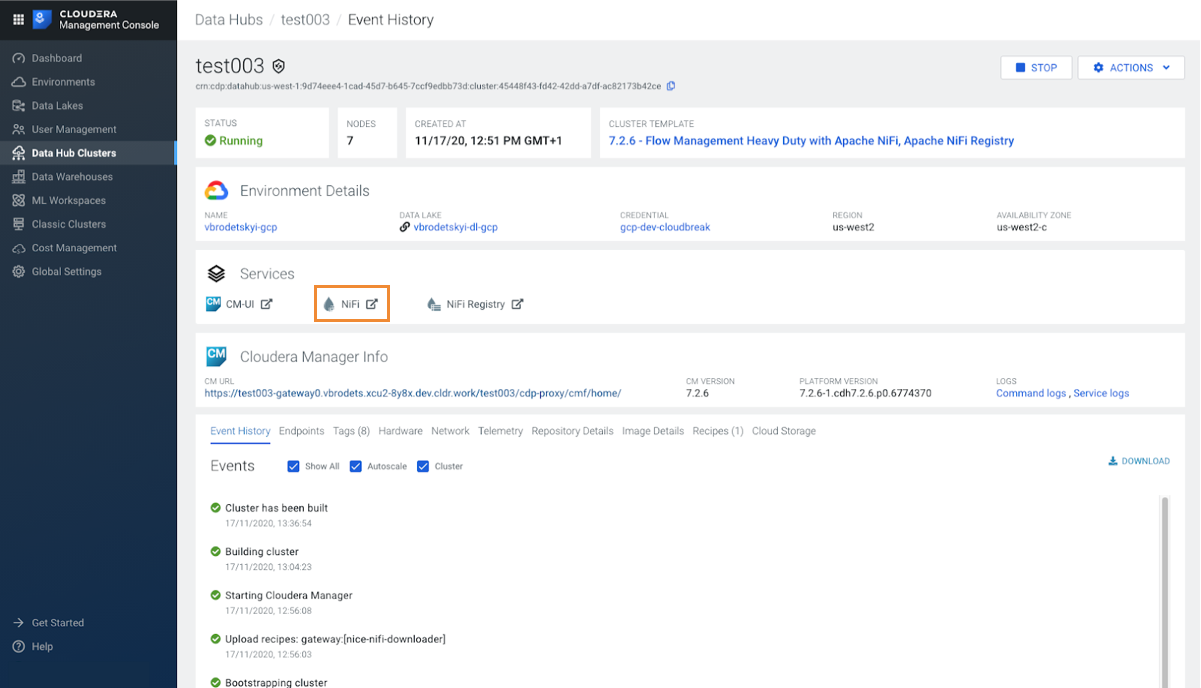
Task: Open gcp-dev-cloudbreak credential link
Action: point(665,227)
